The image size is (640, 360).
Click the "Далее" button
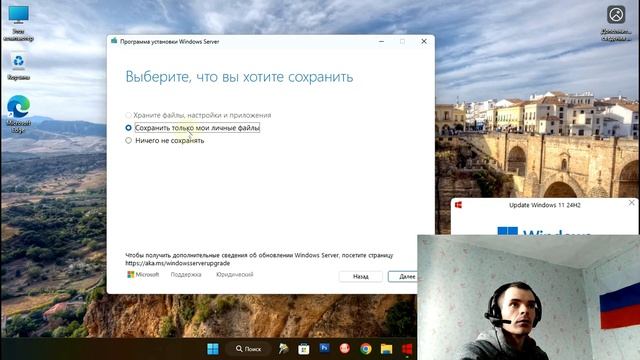403,277
